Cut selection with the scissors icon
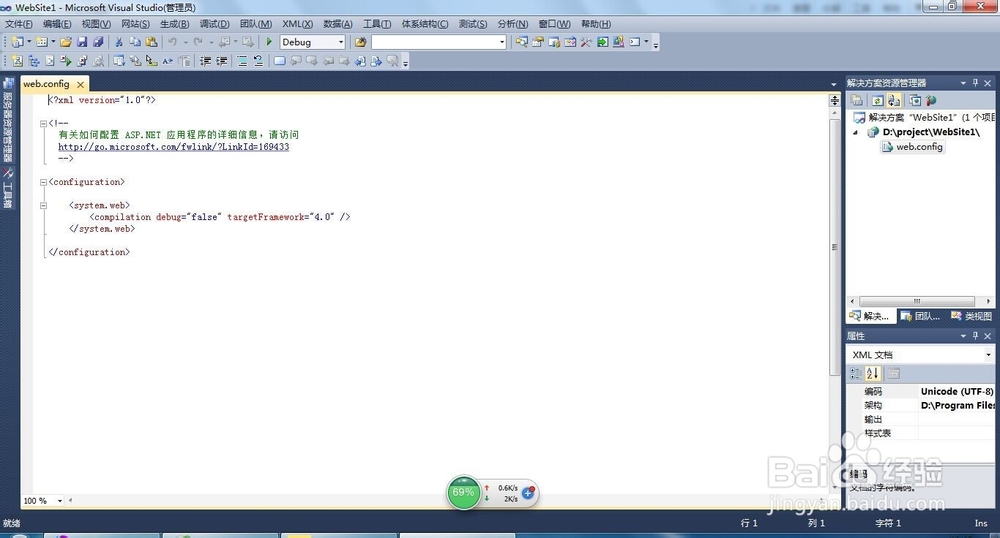Screen dimensions: 1000x538 click(119, 42)
